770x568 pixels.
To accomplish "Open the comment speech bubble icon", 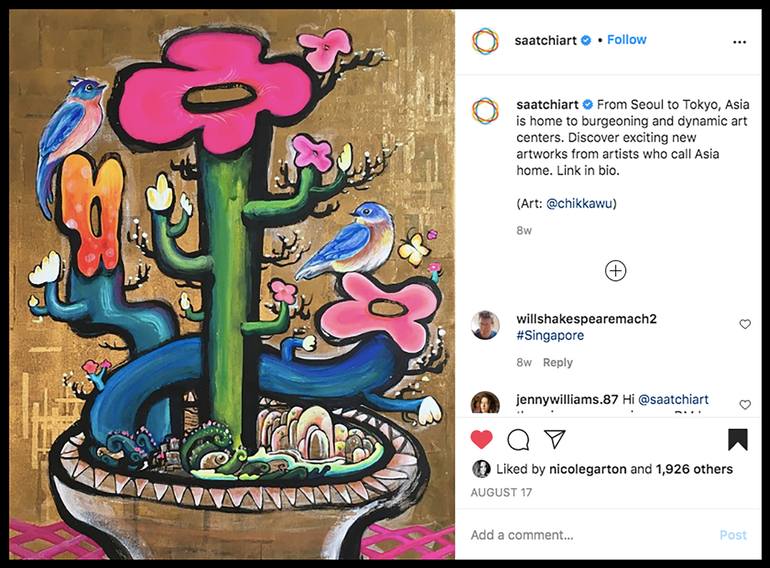I will tap(518, 440).
